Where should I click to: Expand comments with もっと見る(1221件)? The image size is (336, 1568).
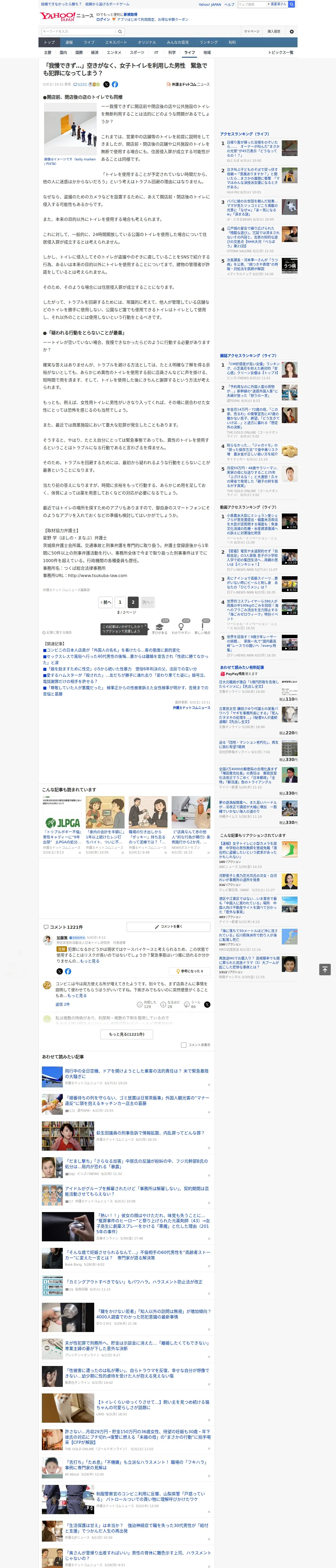tap(127, 1034)
